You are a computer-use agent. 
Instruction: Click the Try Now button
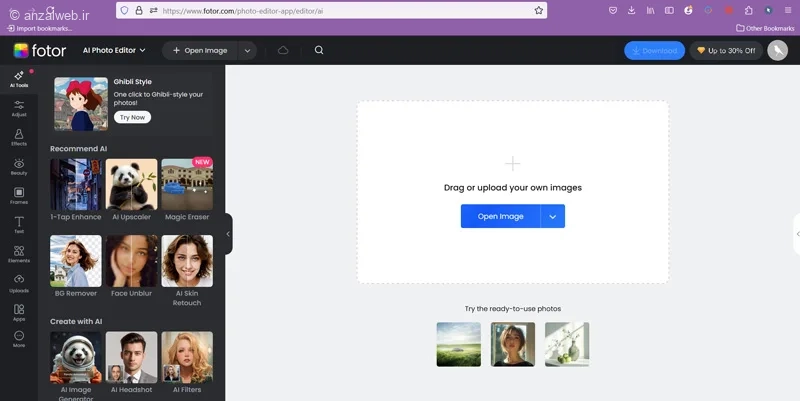132,117
